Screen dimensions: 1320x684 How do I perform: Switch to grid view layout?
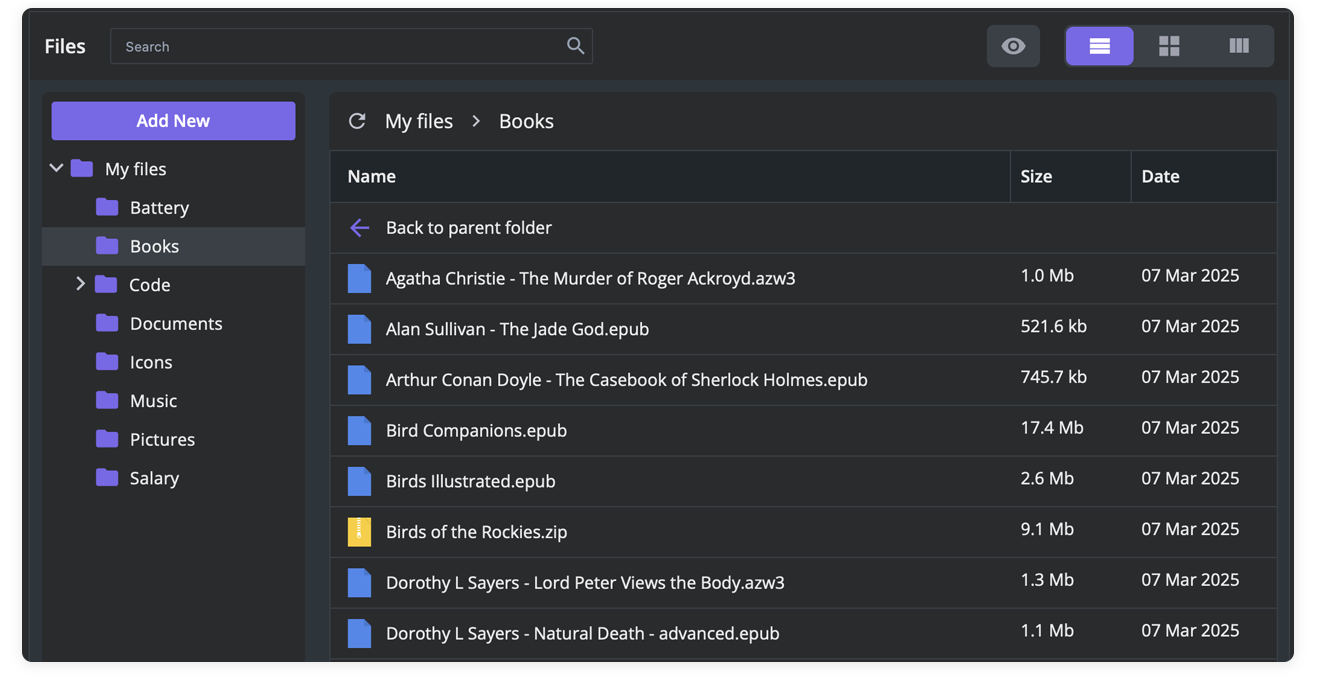[x=1169, y=46]
